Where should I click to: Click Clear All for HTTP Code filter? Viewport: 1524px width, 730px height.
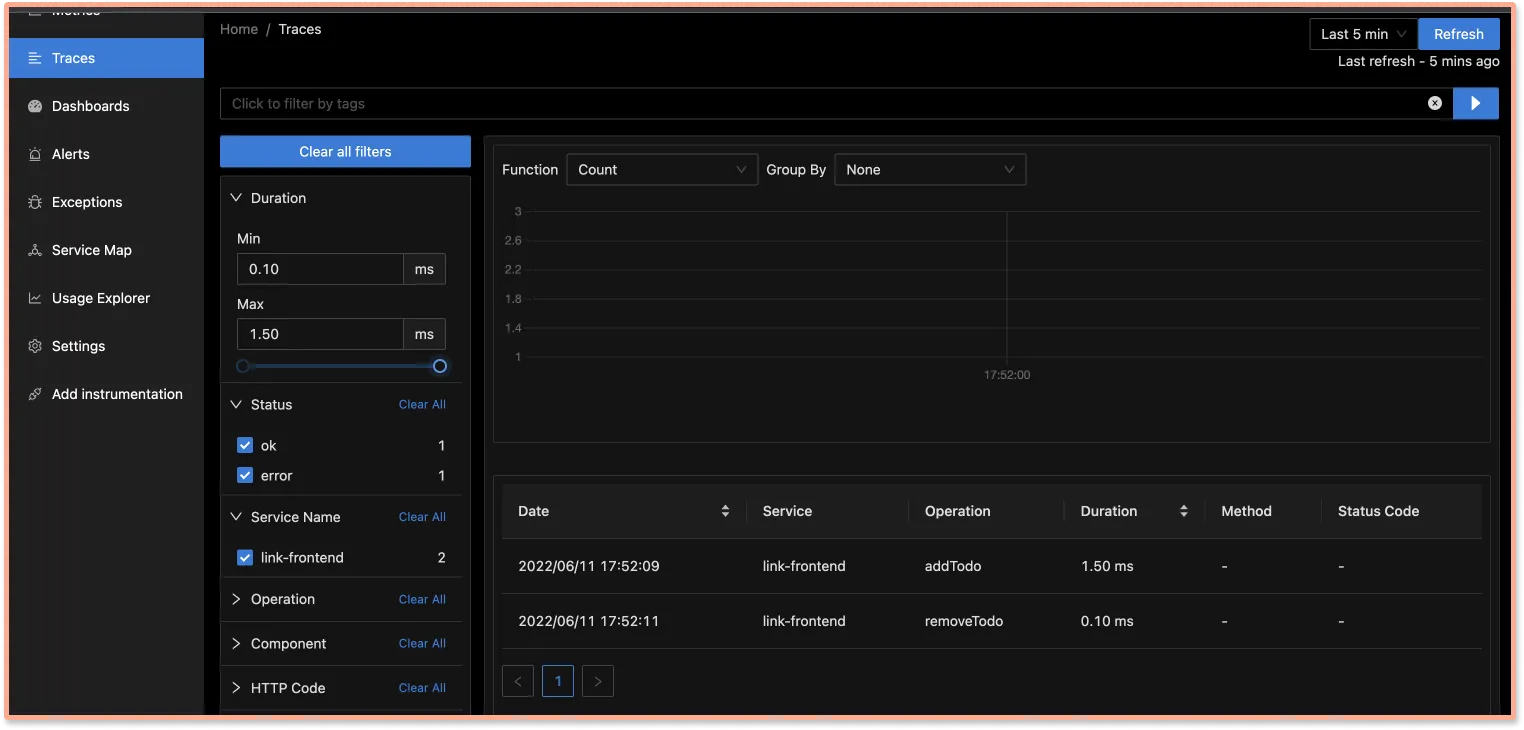click(x=422, y=688)
